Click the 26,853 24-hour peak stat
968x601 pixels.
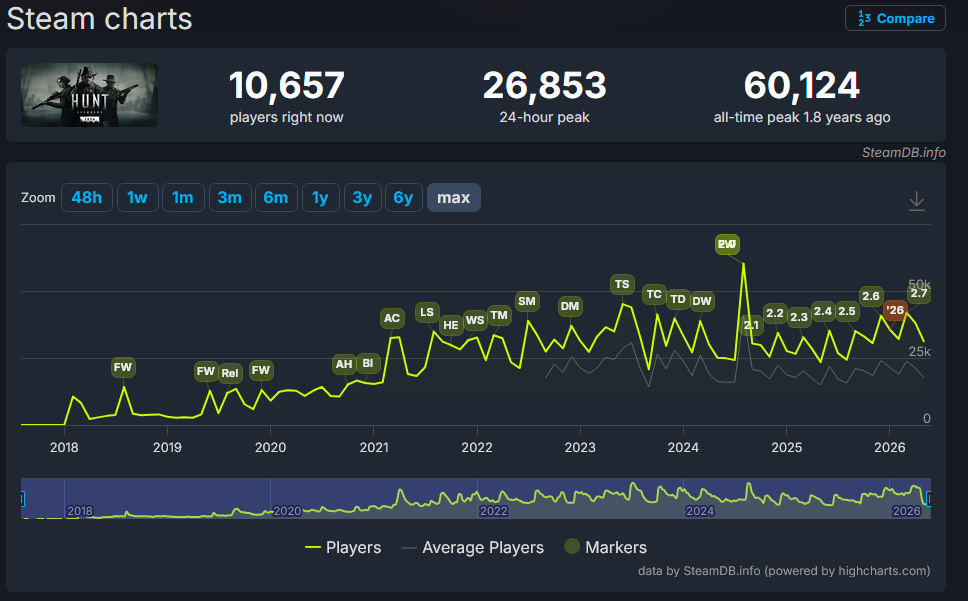pyautogui.click(x=544, y=95)
